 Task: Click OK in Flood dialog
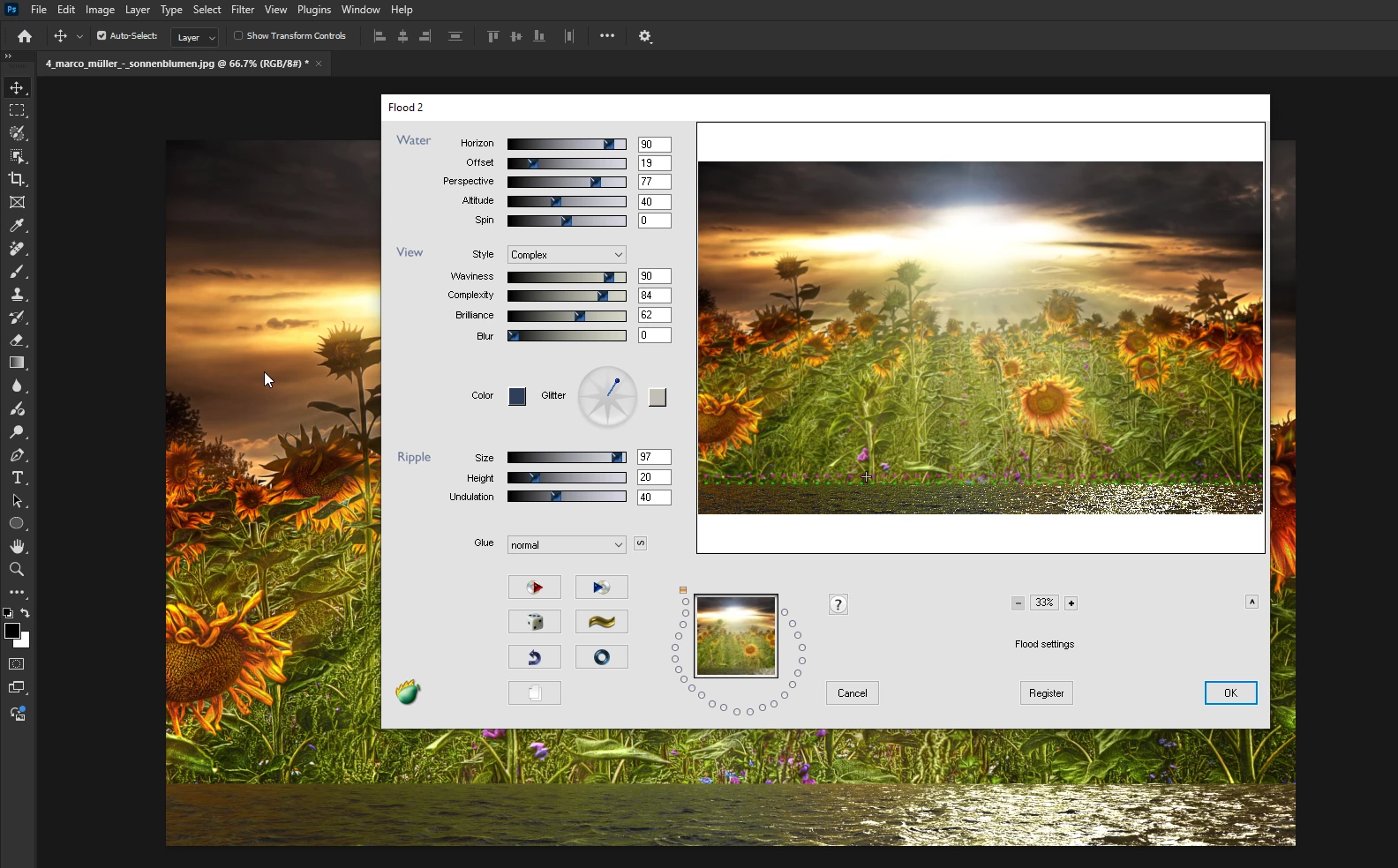click(1230, 693)
